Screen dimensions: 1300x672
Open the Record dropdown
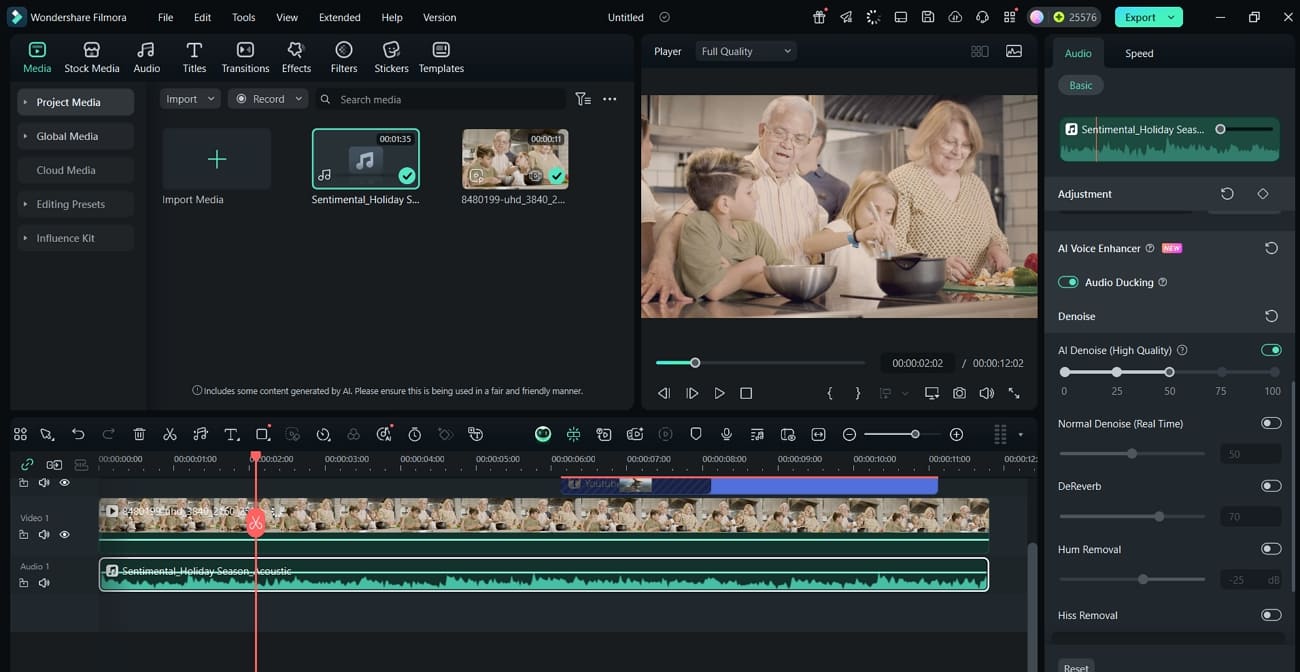(267, 99)
